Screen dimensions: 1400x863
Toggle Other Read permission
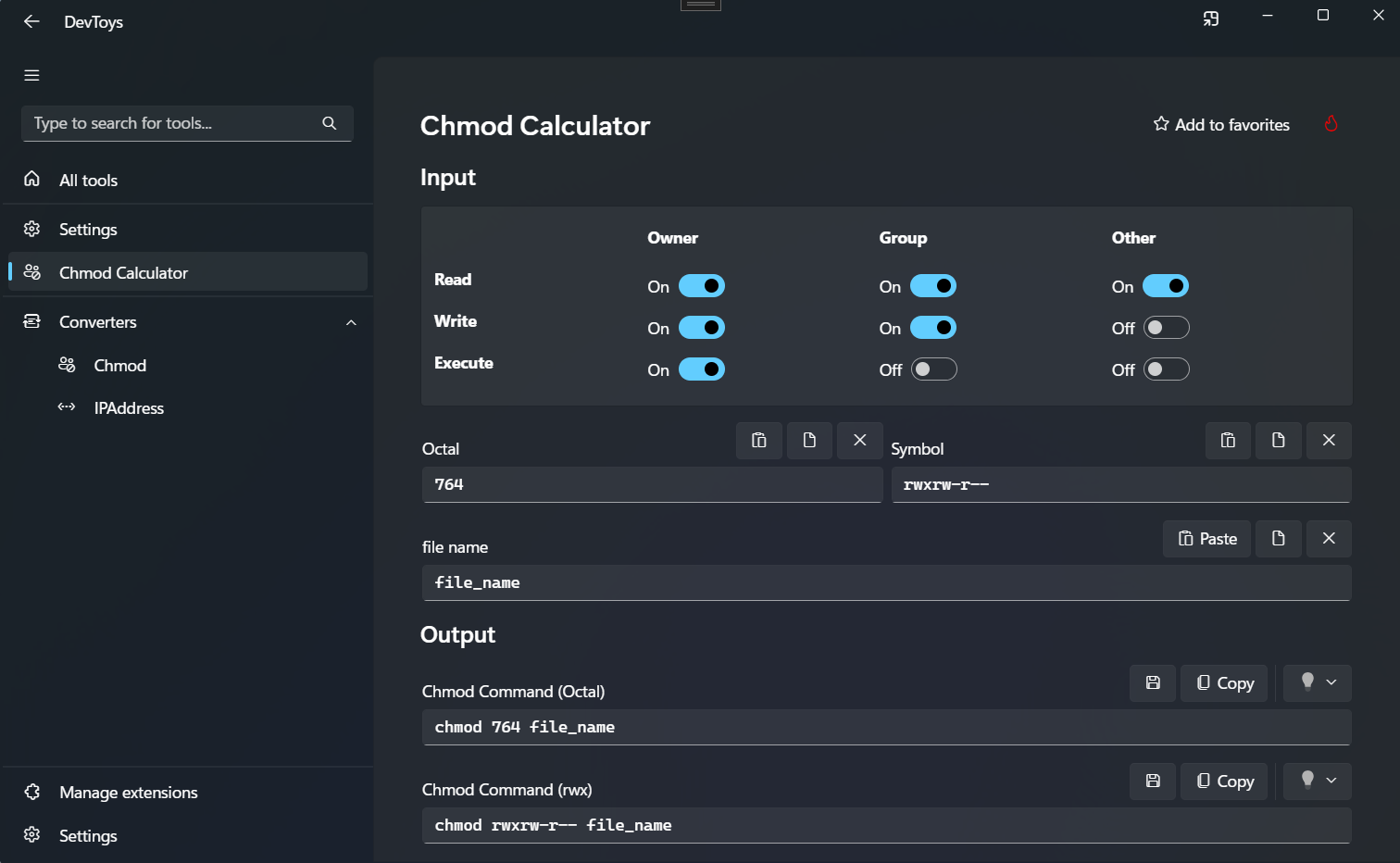pos(1166,286)
